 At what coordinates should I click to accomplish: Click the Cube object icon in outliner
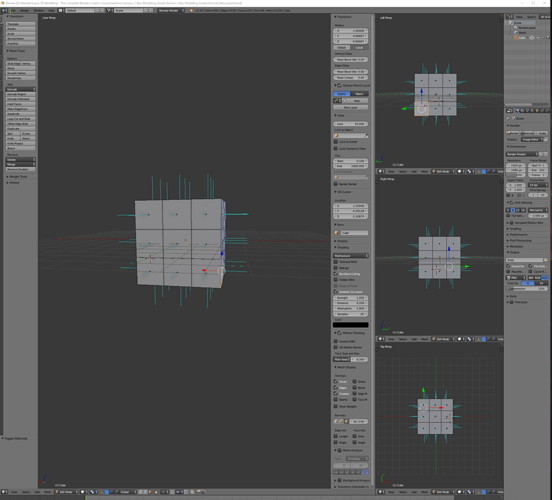(x=516, y=38)
